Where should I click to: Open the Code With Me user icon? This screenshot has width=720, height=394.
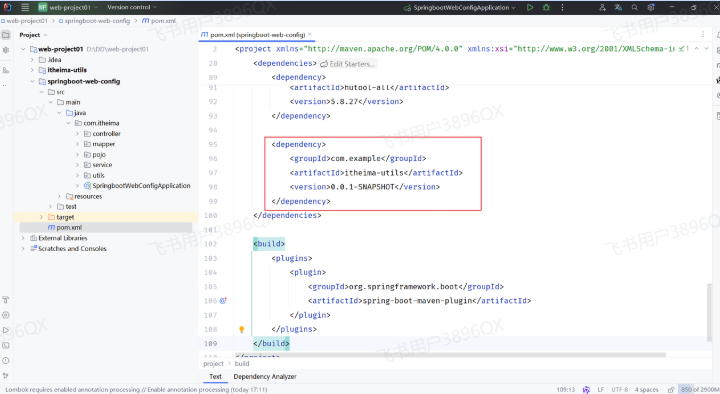tap(602, 7)
